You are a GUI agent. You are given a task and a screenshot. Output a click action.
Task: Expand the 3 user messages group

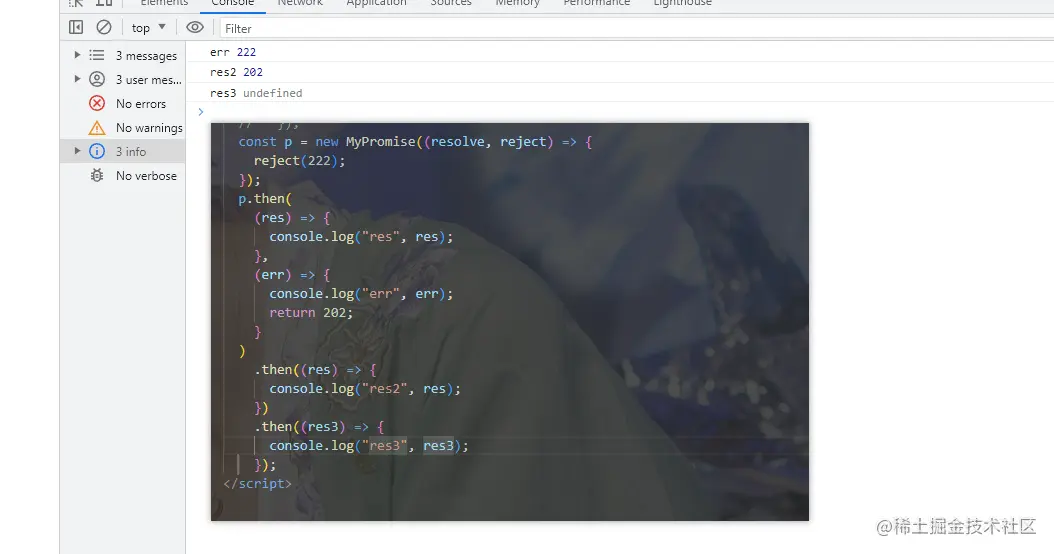coord(77,79)
